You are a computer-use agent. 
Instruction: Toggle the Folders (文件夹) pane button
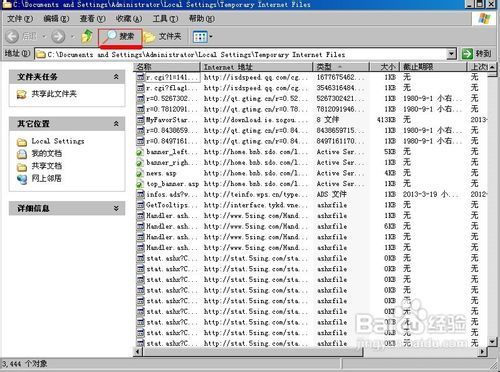point(163,36)
